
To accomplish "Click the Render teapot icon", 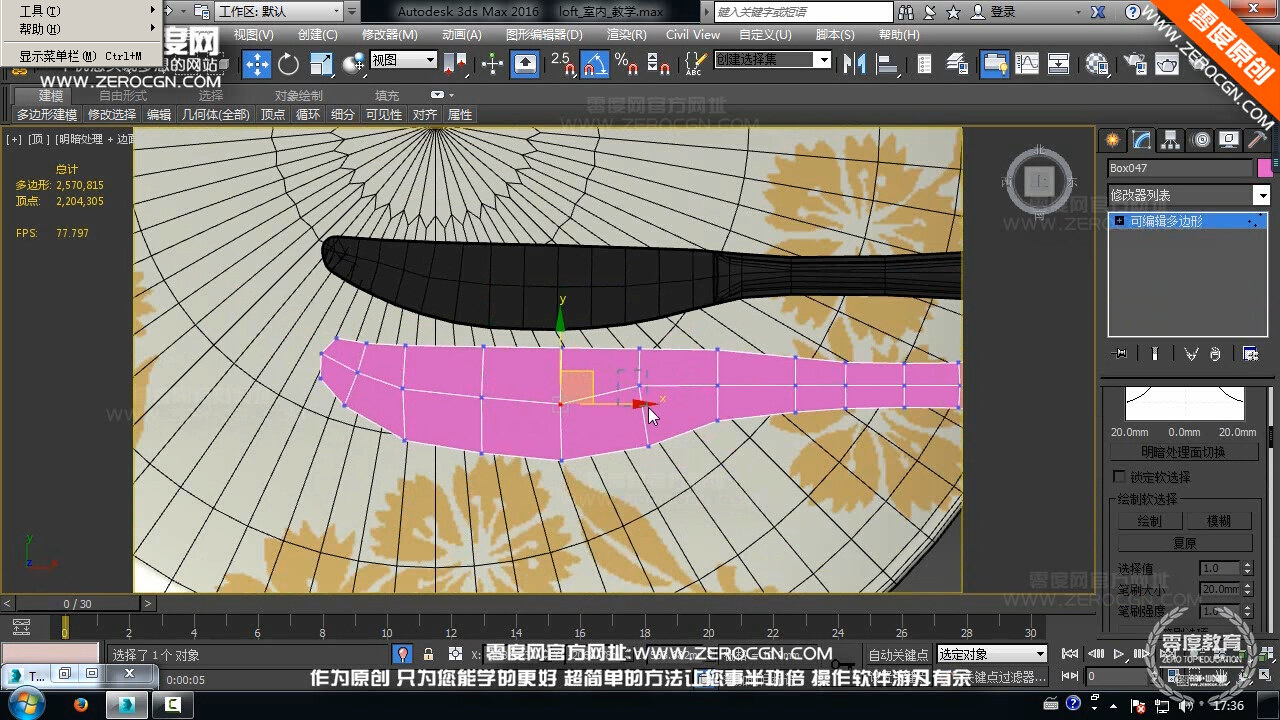I will (1167, 64).
